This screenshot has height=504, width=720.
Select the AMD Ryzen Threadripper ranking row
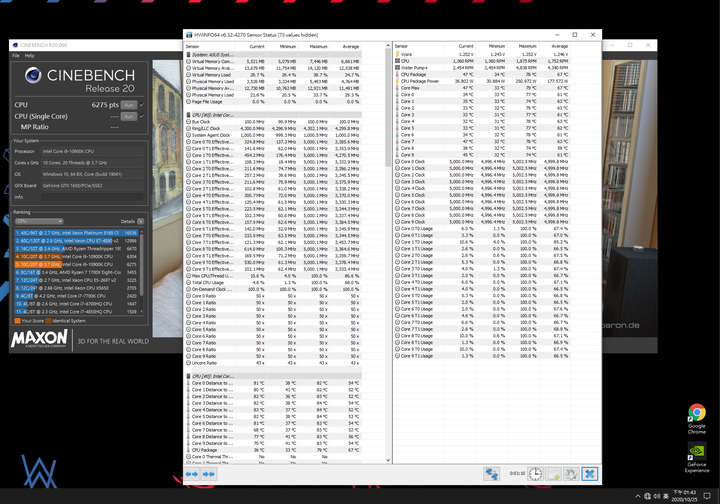coord(76,248)
